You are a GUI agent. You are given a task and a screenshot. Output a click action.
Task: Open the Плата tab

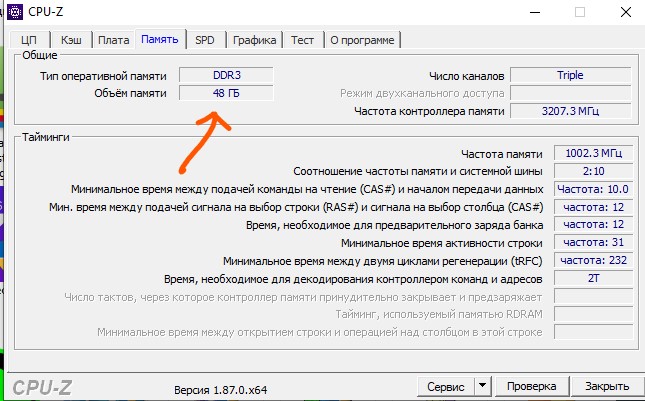(114, 40)
